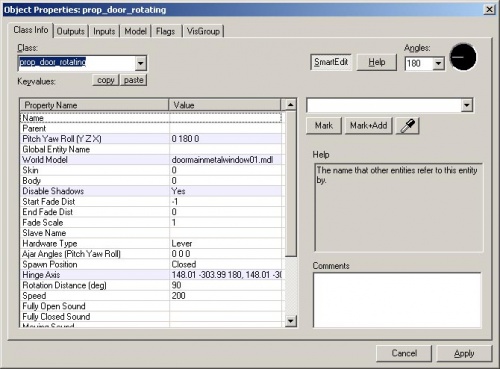500x369 pixels.
Task: Select the Hardware Type property row
Action: (x=151, y=243)
